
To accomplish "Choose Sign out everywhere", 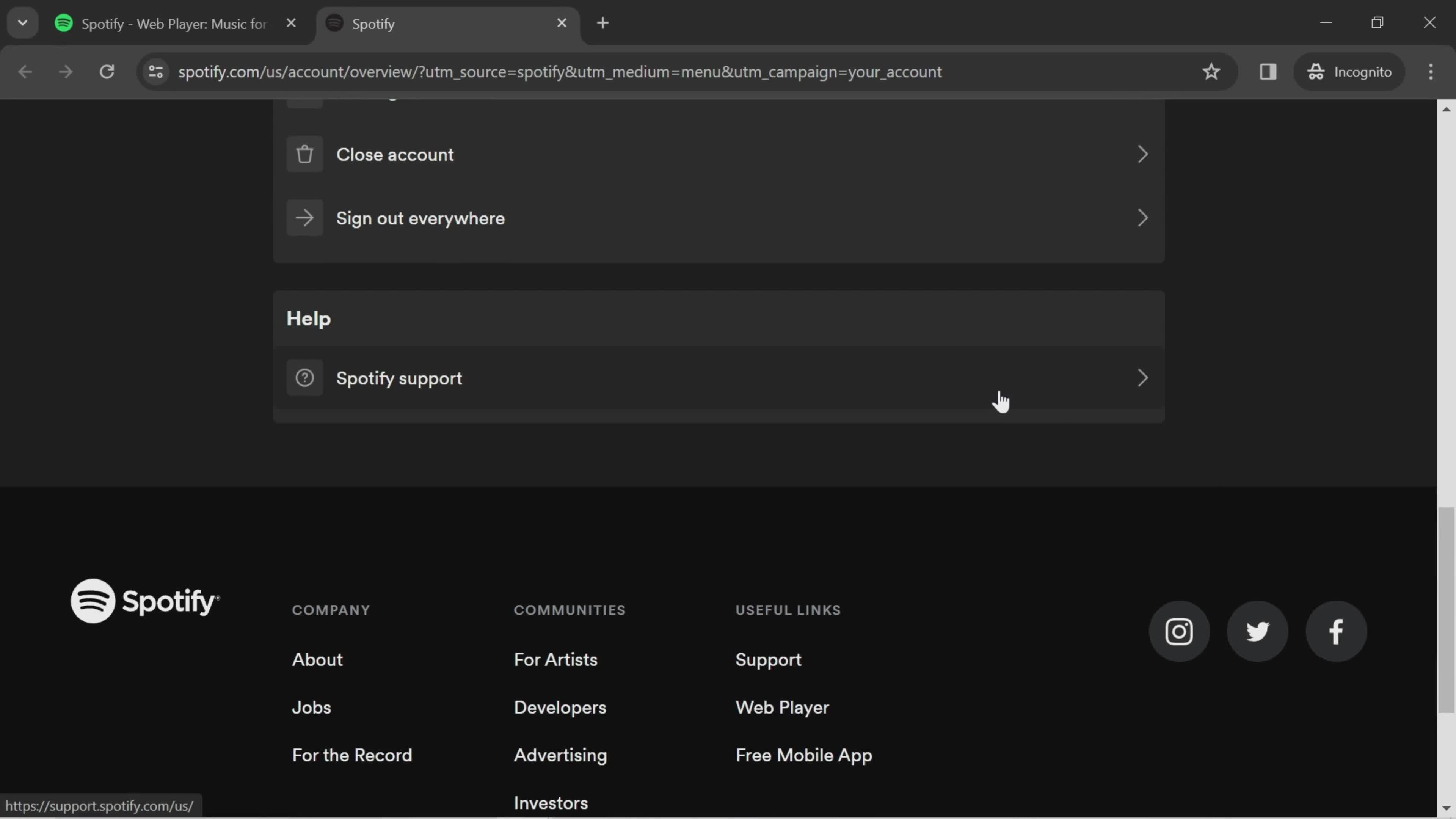I will (719, 218).
